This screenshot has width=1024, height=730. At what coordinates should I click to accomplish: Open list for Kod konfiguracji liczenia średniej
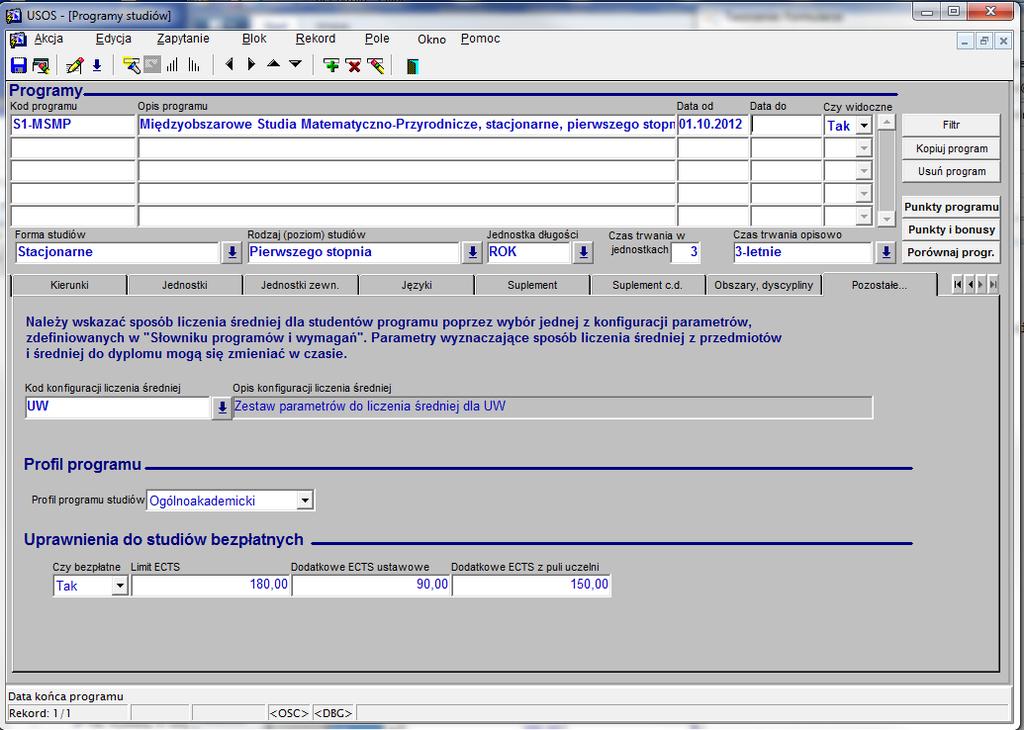tap(222, 407)
